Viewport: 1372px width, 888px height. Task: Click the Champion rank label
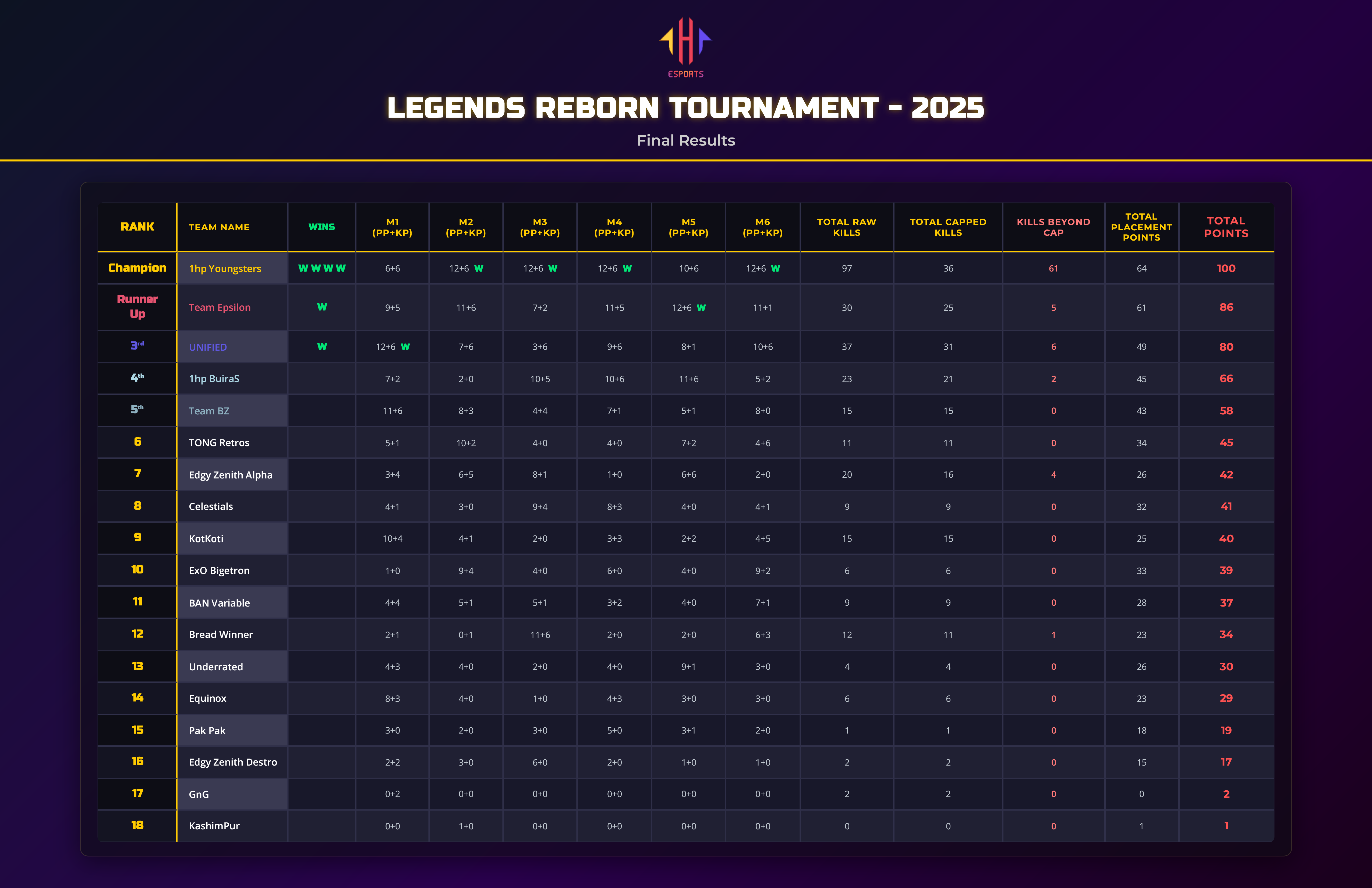(x=137, y=268)
